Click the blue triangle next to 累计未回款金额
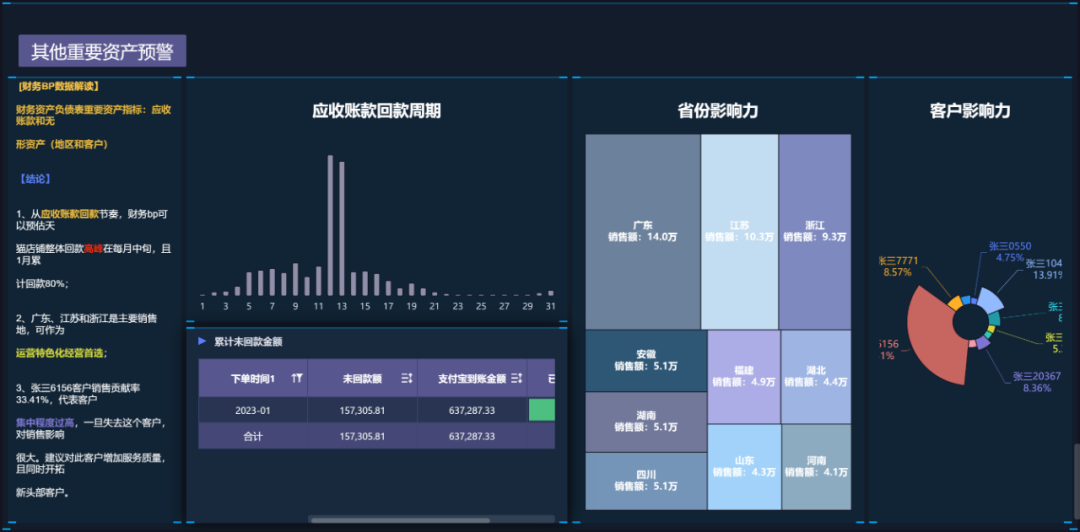Image resolution: width=1080 pixels, height=532 pixels. (x=202, y=341)
